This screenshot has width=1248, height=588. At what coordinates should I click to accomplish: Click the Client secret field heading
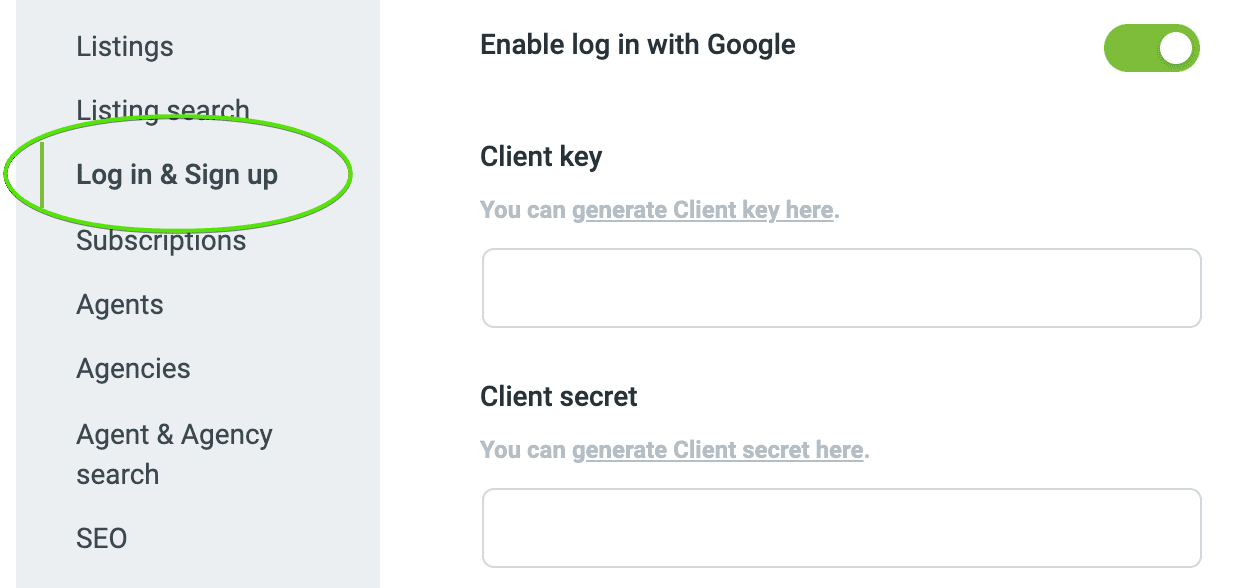pos(558,396)
